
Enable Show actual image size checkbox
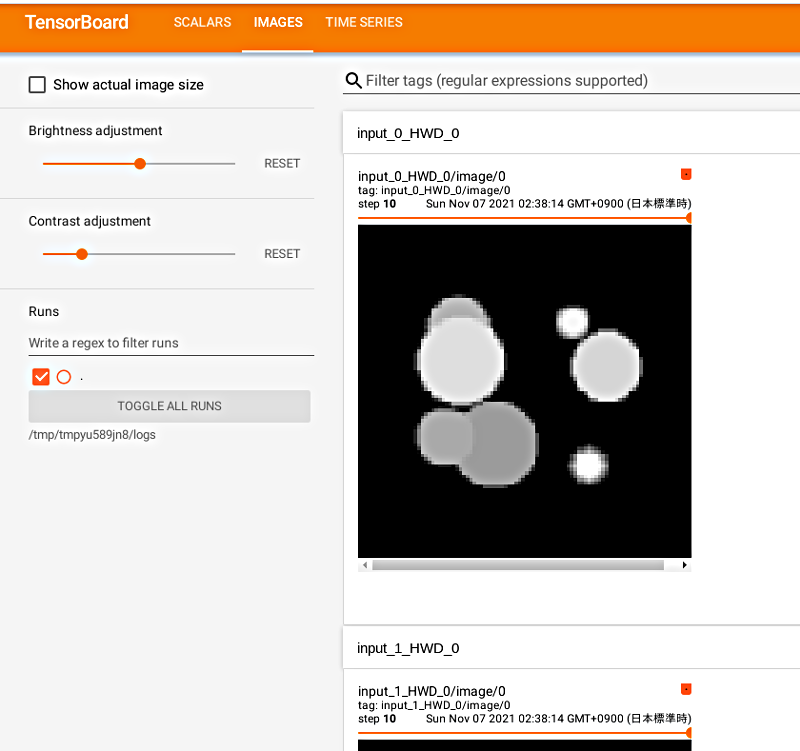click(x=37, y=85)
